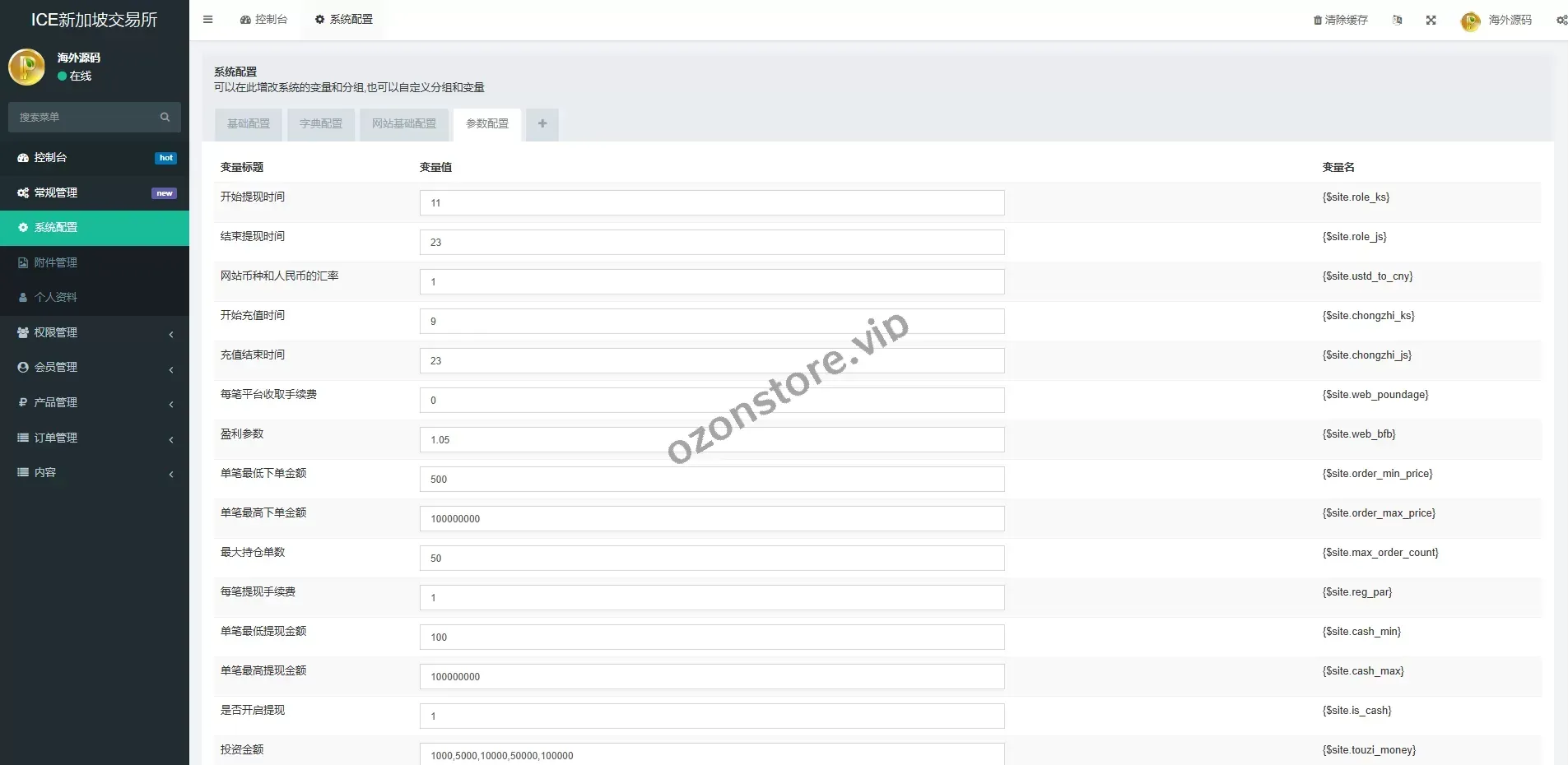The width and height of the screenshot is (1568, 765).
Task: Expand the 产品管理 sidebar menu
Action: point(95,402)
